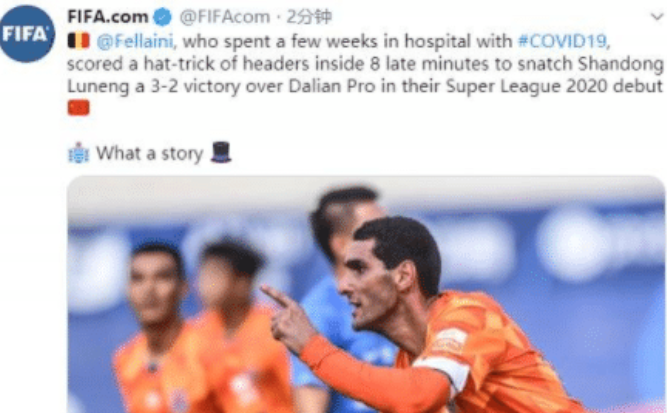Open the attached match photo
667x413 pixels.
[366, 294]
